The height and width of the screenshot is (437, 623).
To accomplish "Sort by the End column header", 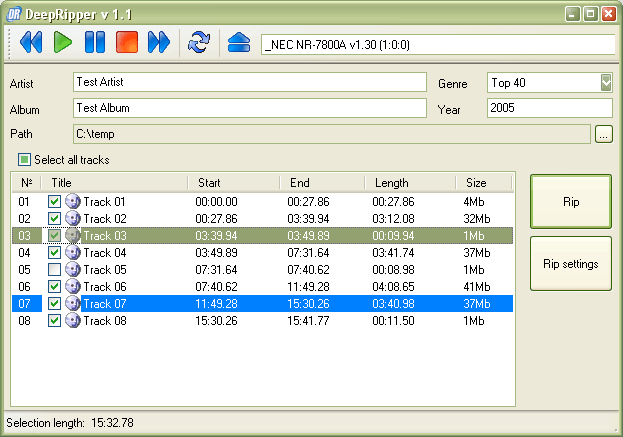I will coord(322,183).
